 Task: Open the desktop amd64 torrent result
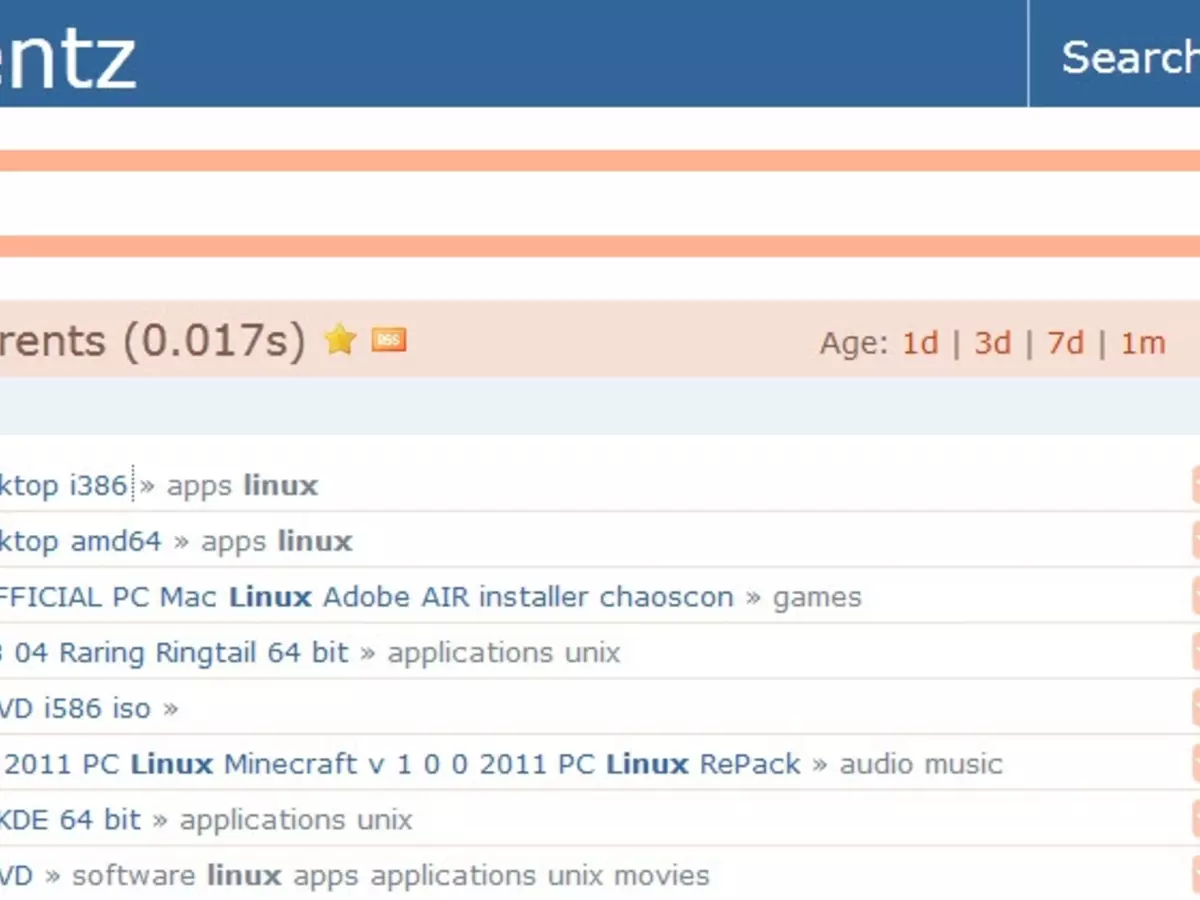pyautogui.click(x=80, y=541)
